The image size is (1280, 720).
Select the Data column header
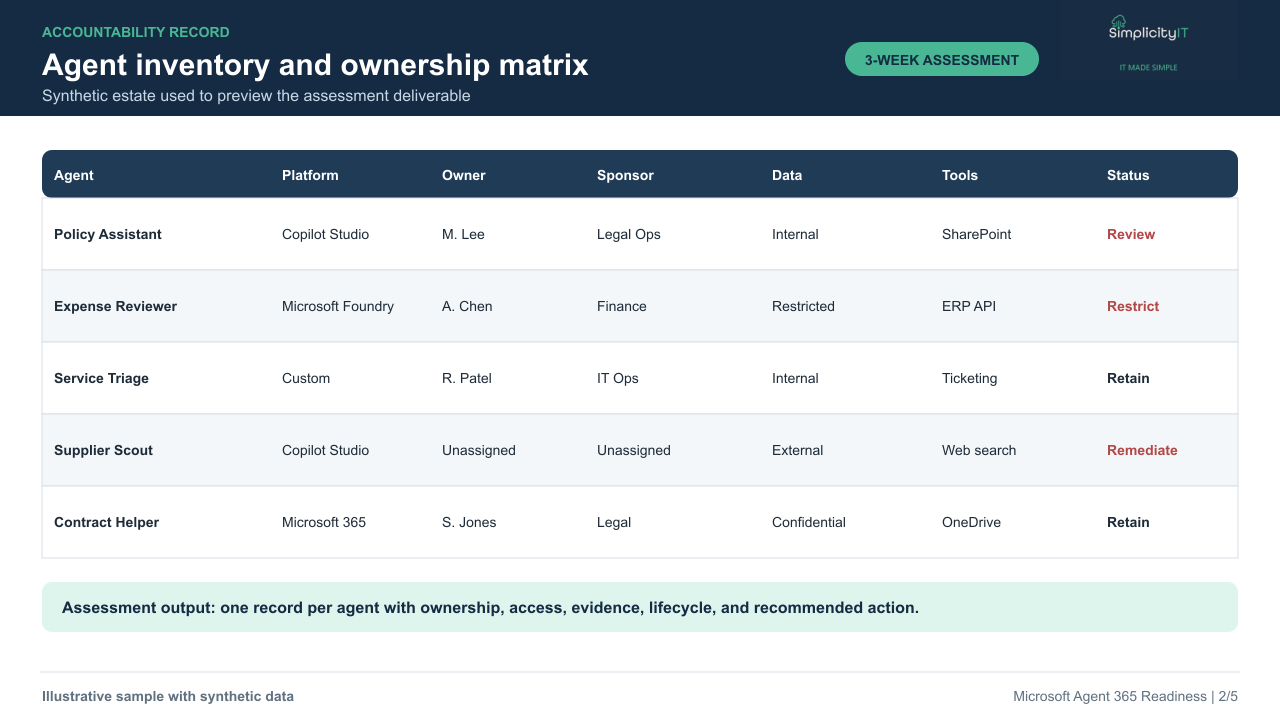tap(787, 175)
